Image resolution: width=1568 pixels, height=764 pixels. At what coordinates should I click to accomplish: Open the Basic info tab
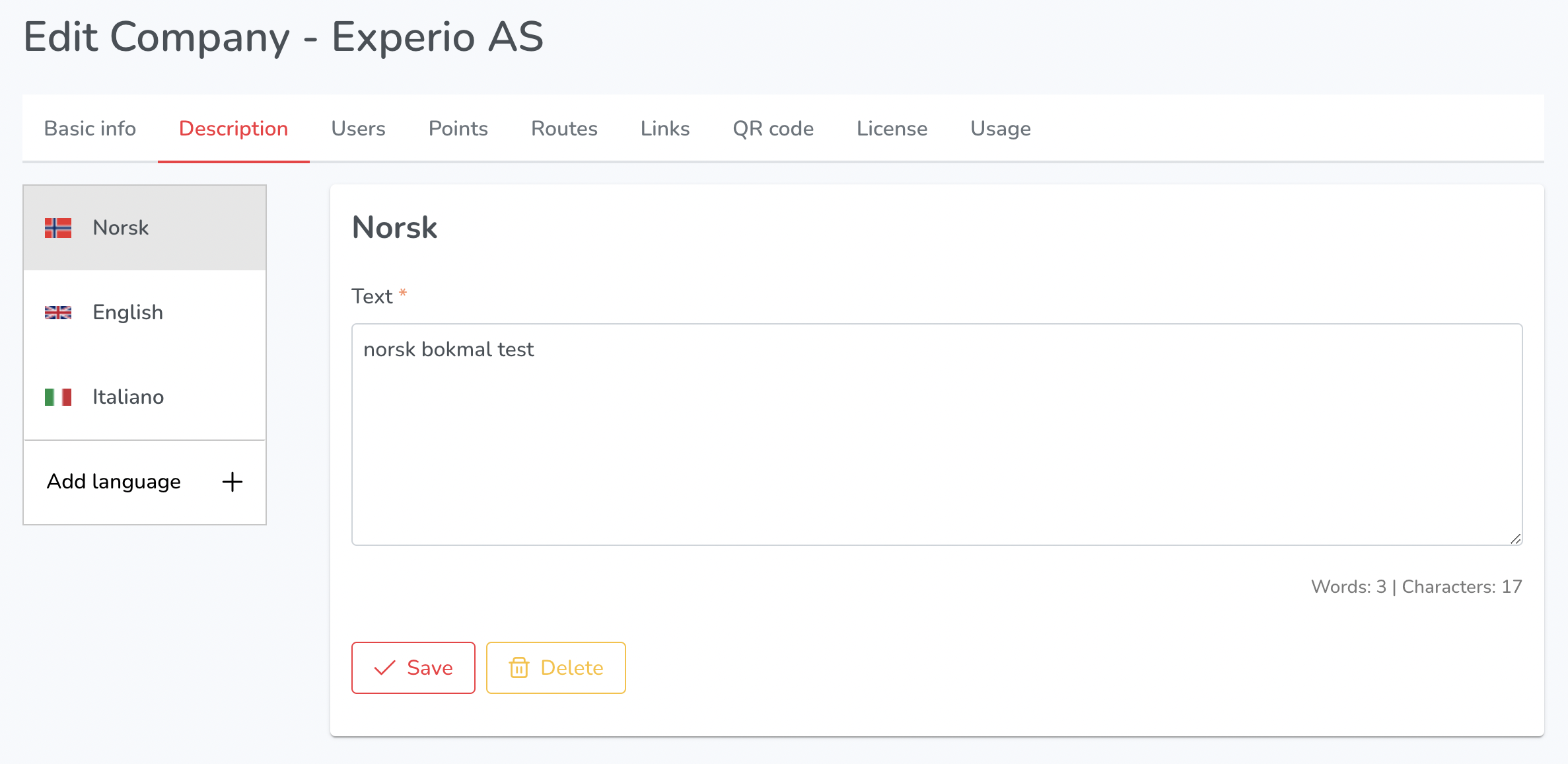pos(90,128)
